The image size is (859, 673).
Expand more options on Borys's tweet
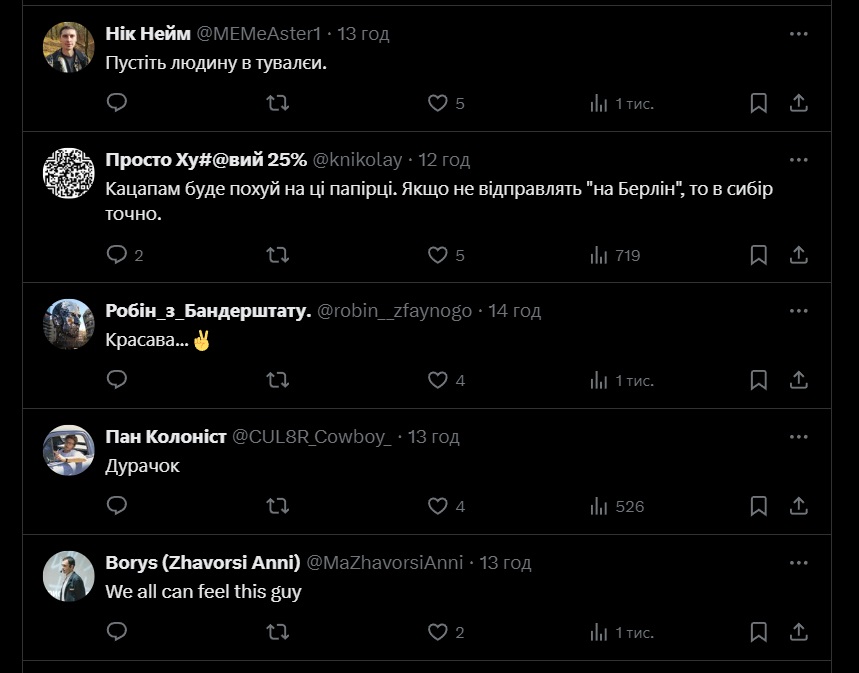tap(798, 562)
